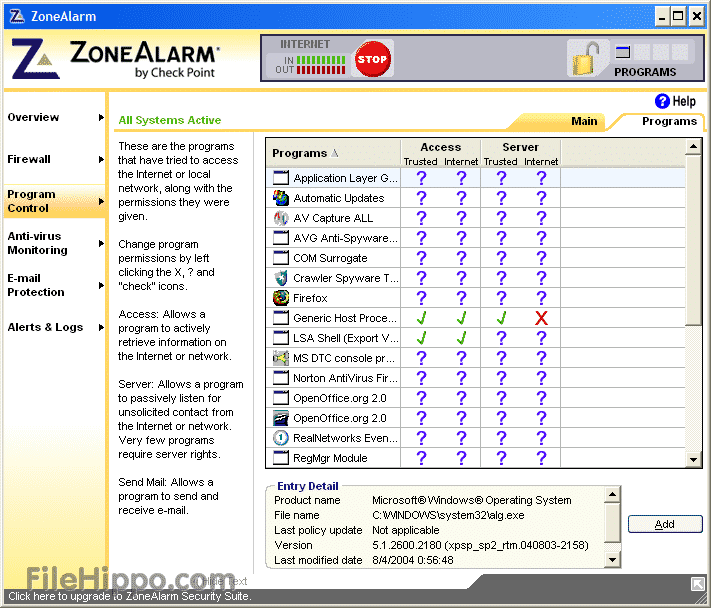
Task: Click the red STOP internet button
Action: pyautogui.click(x=372, y=59)
